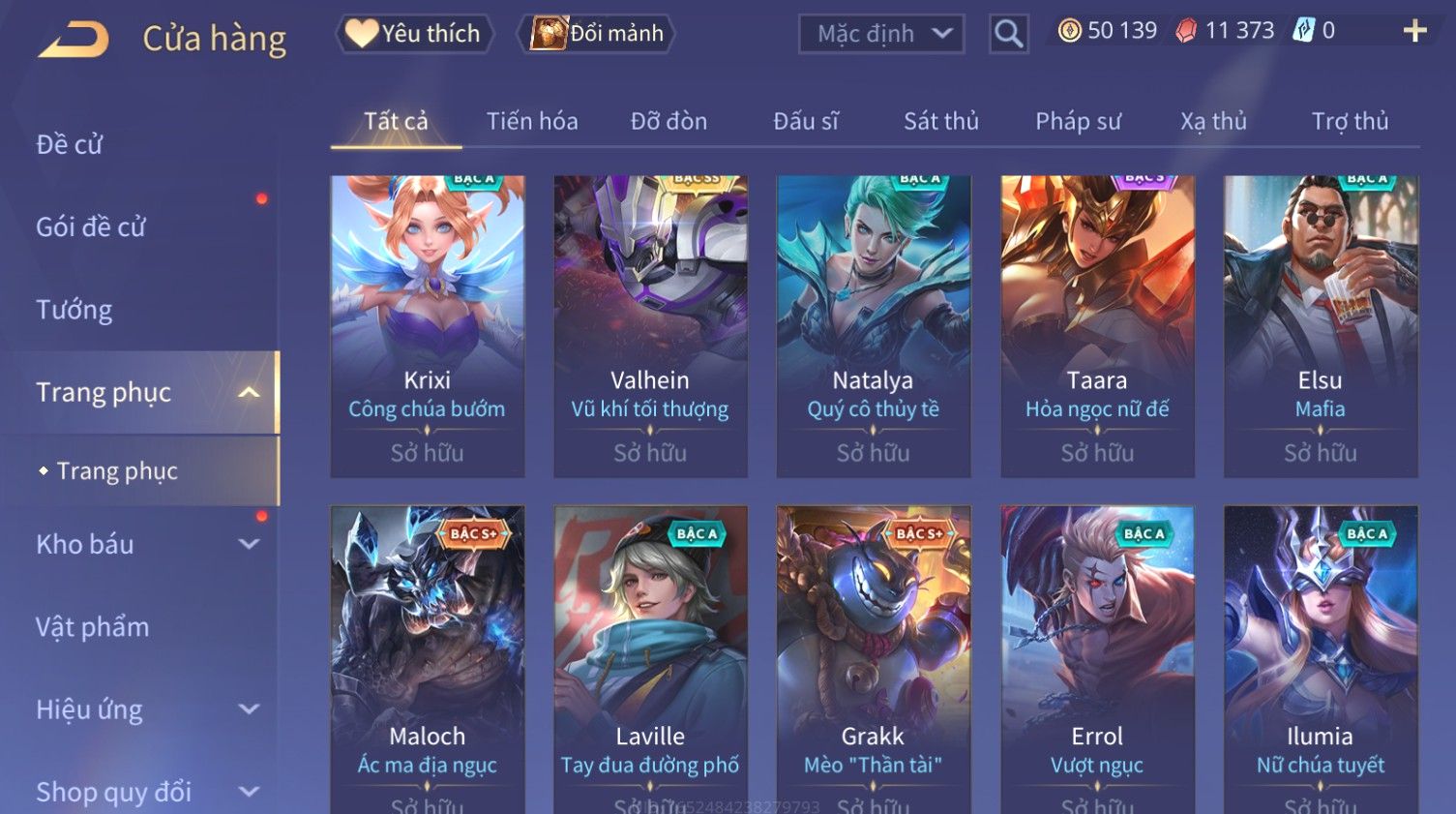The width and height of the screenshot is (1456, 814).
Task: Tap the gold coin balance icon
Action: (1069, 31)
